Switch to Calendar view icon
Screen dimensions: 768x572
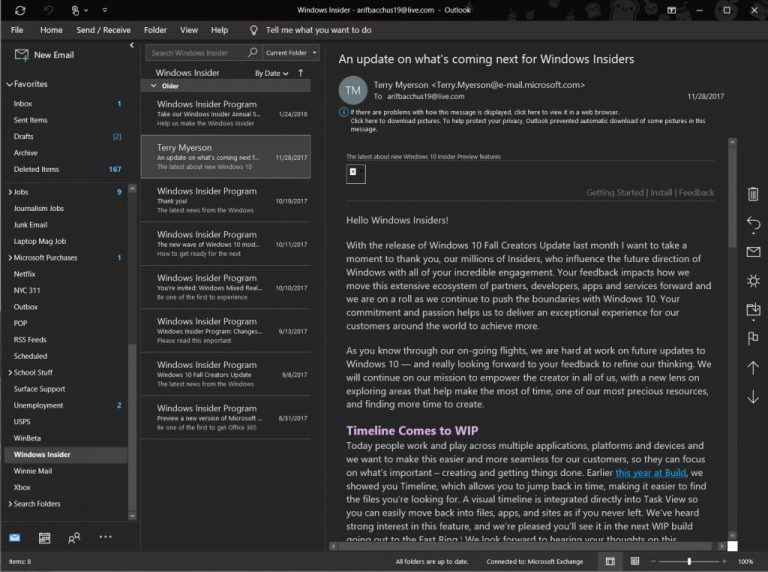45,538
